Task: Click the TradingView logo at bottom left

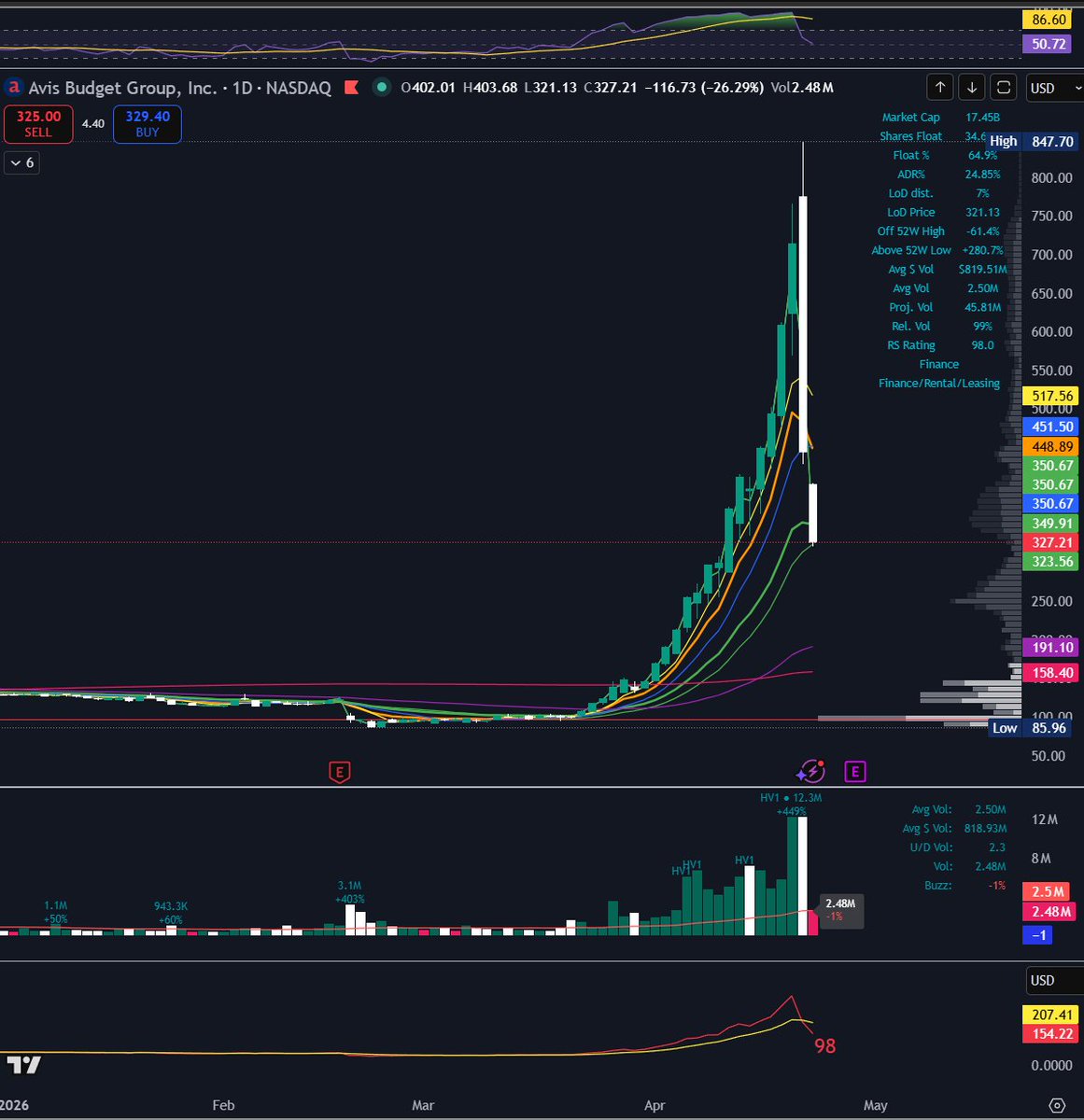Action: coord(24,1065)
